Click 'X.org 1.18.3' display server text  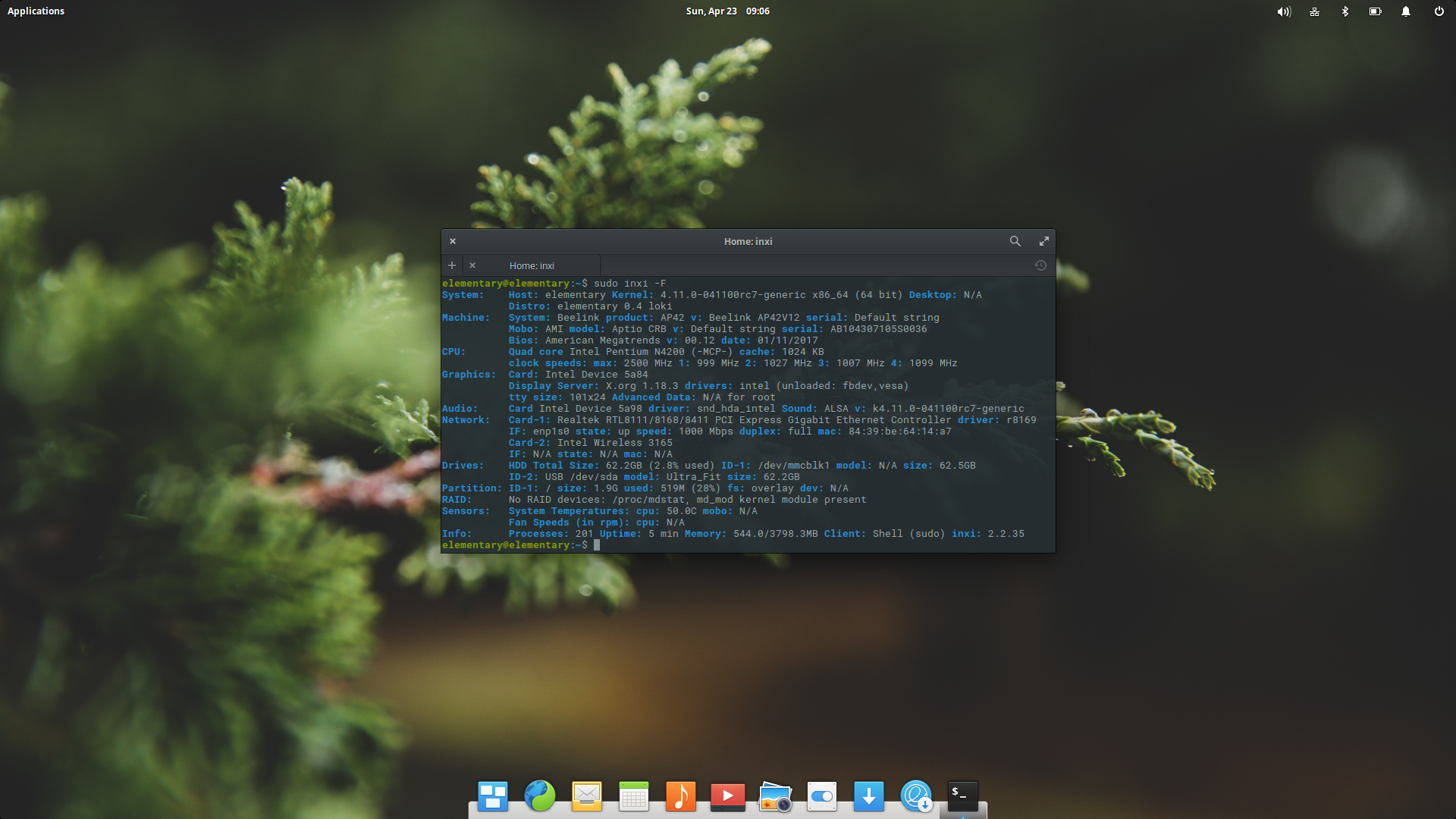click(642, 386)
